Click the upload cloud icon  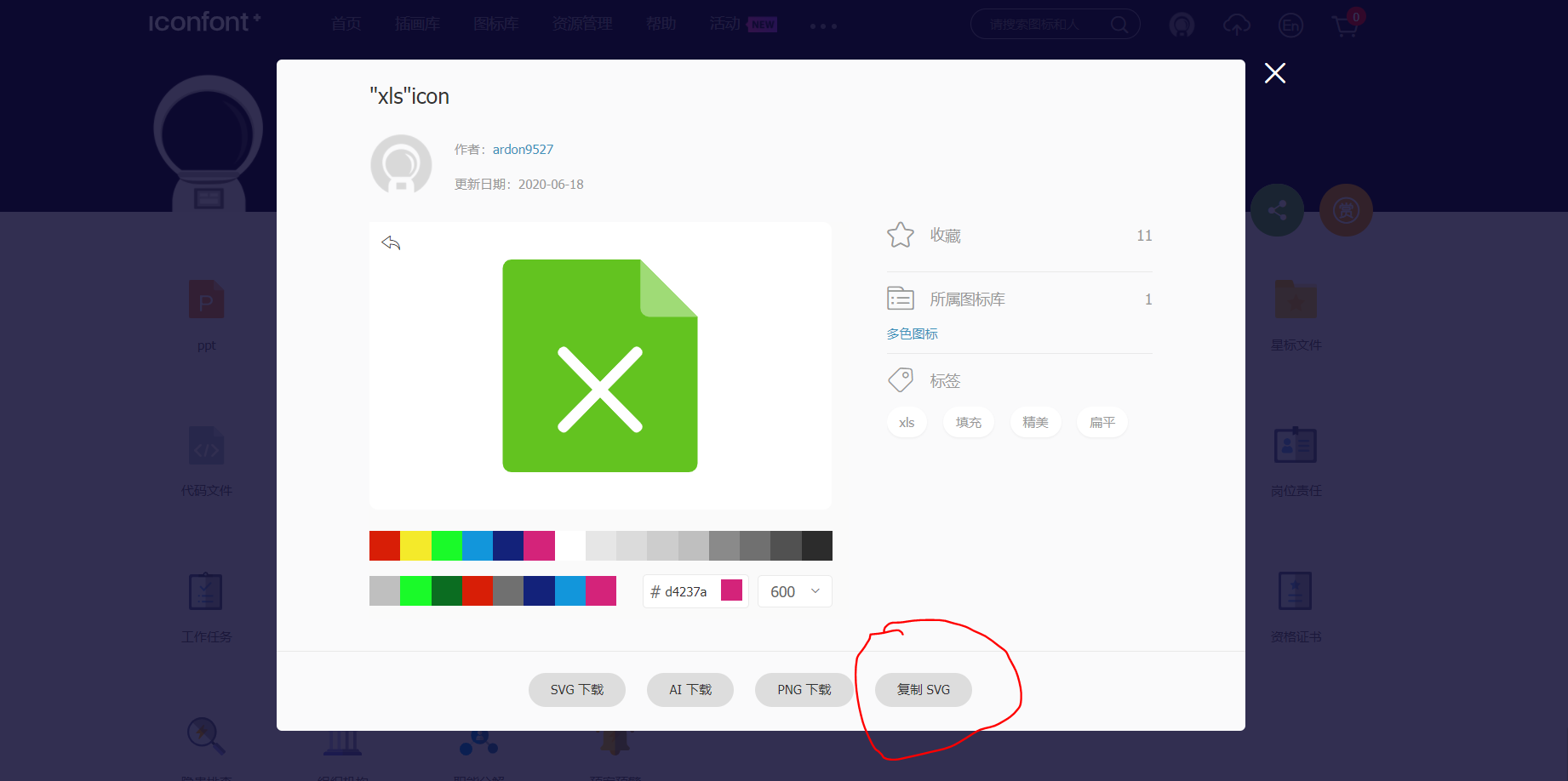[x=1236, y=26]
